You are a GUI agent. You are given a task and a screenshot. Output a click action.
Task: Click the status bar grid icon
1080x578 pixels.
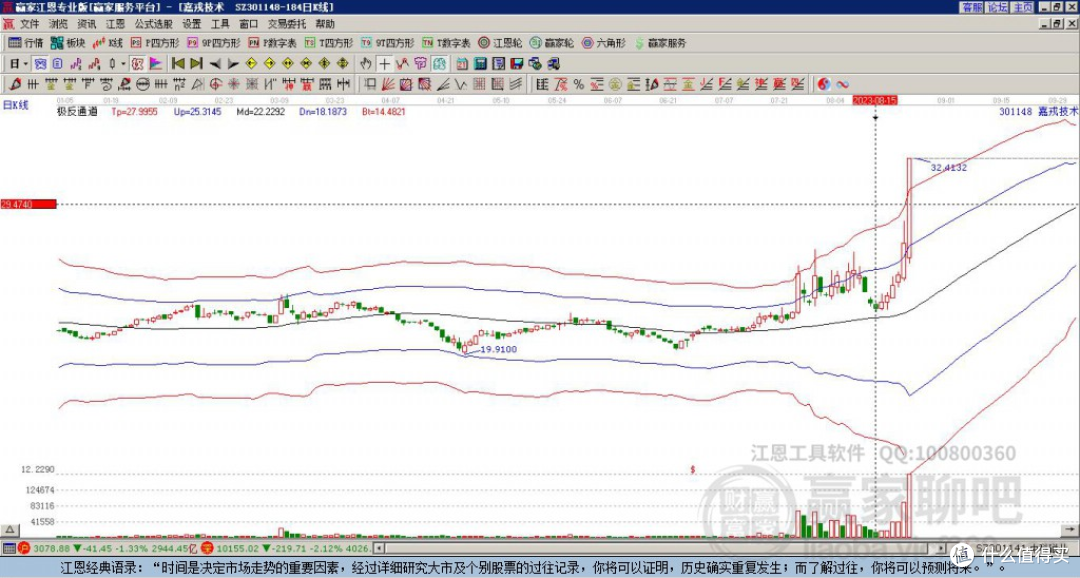click(x=9, y=548)
